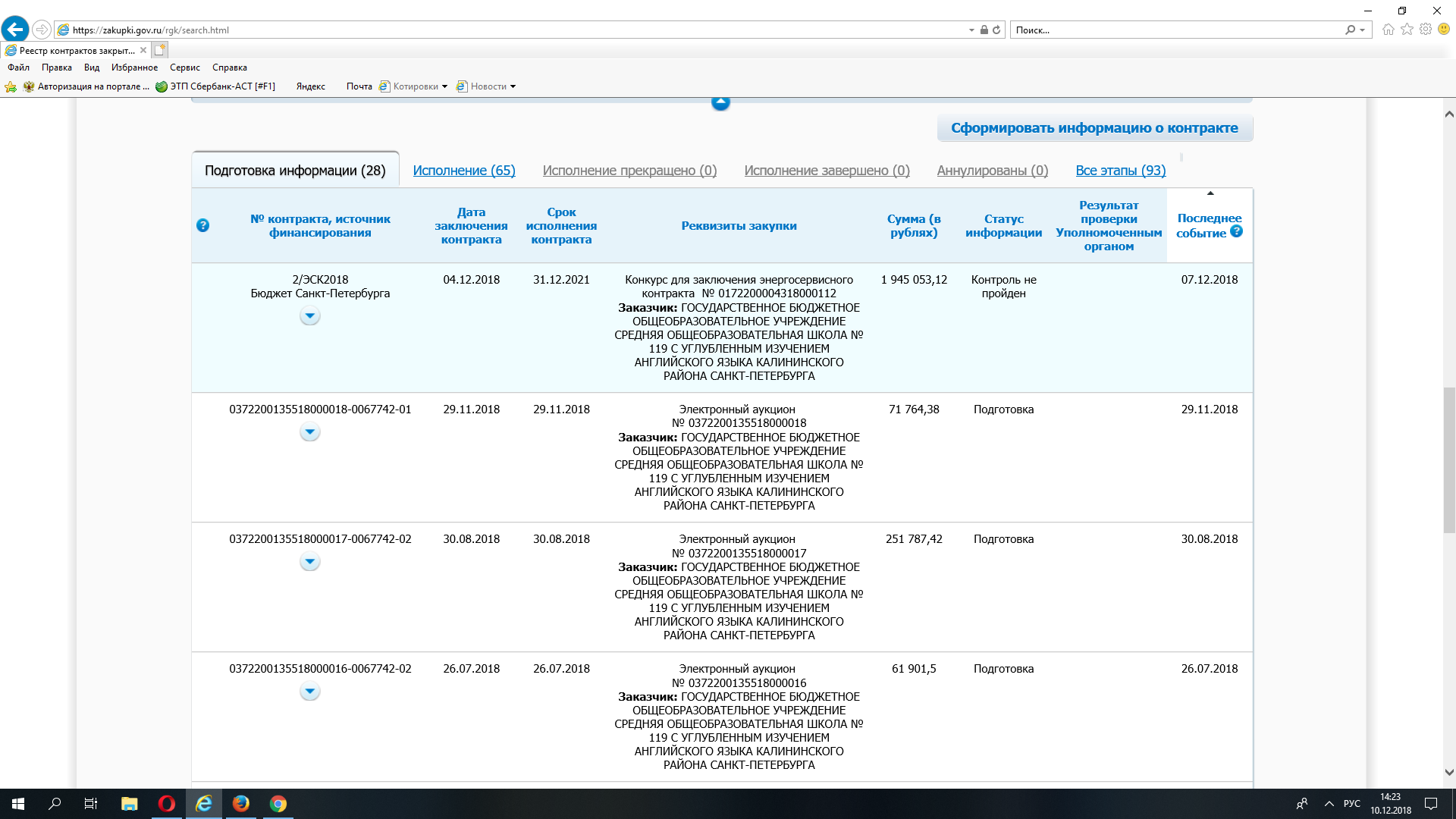Switch to Все этапы (93) tab
The image size is (1456, 819).
point(1121,171)
